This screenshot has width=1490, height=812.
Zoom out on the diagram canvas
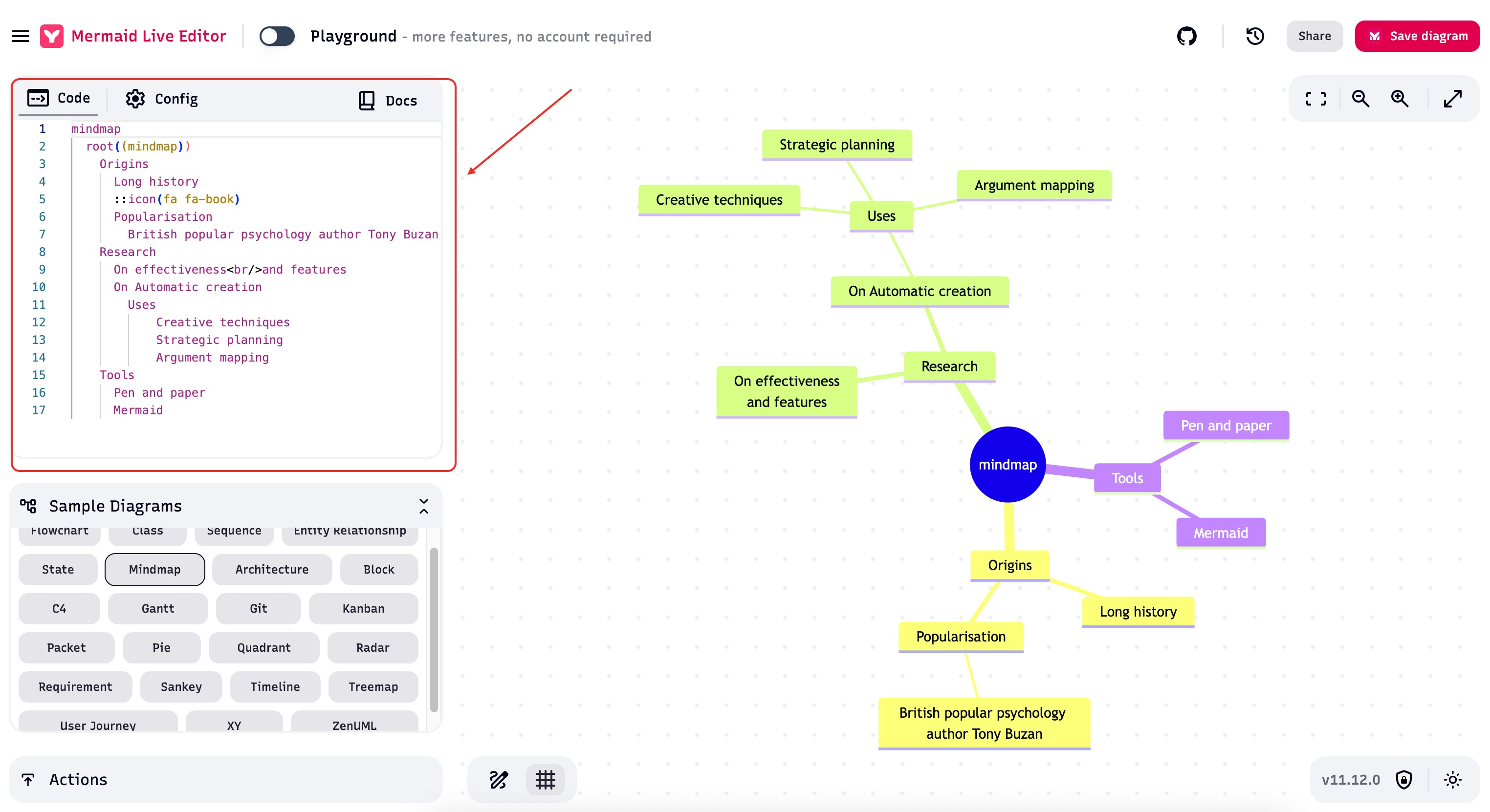click(x=1360, y=98)
